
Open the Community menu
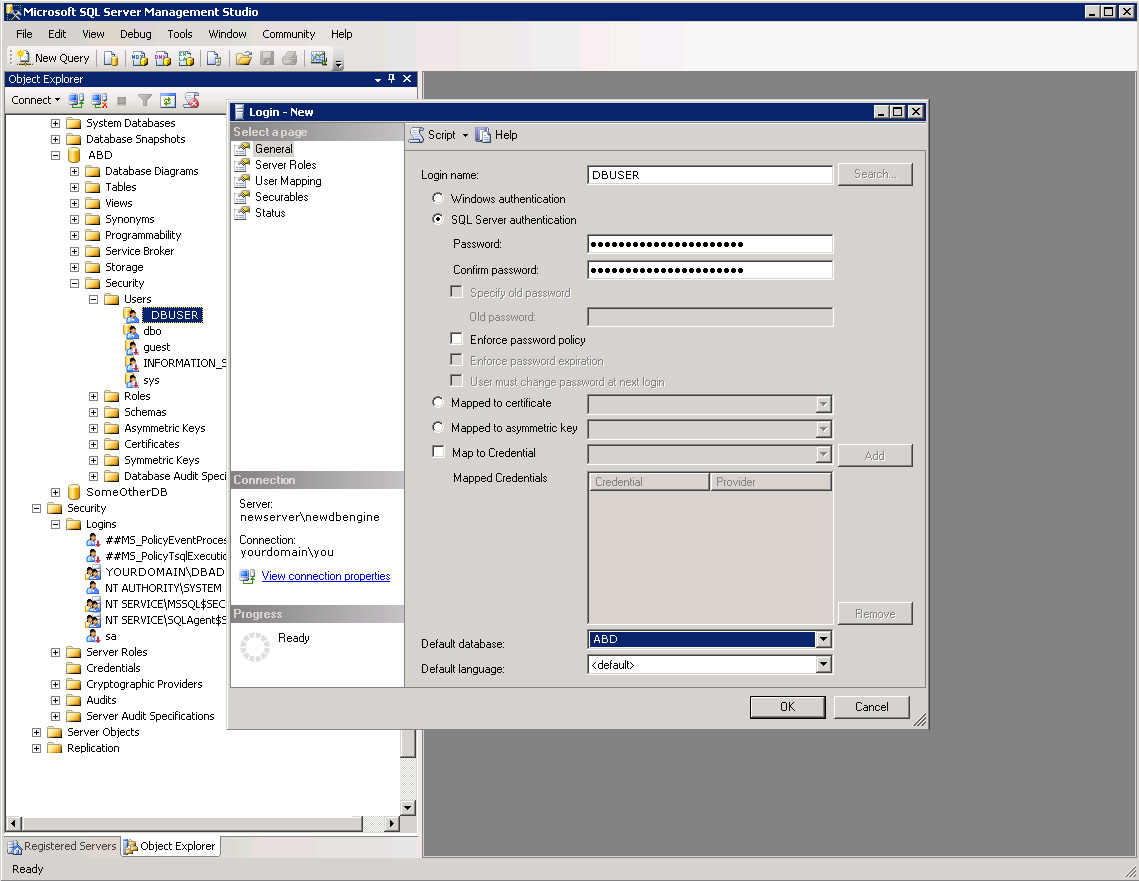[288, 34]
